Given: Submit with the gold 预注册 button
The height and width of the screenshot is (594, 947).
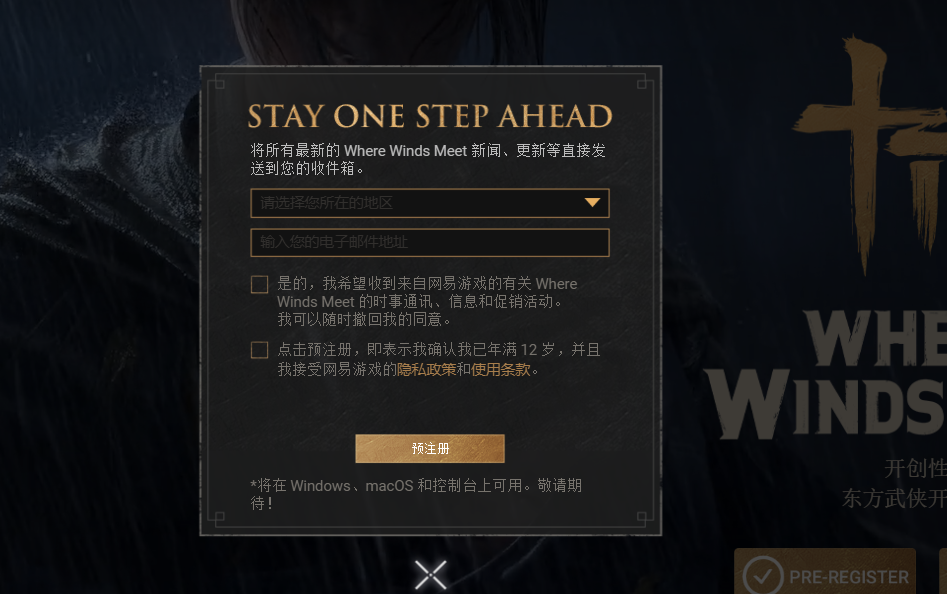Looking at the screenshot, I should click(430, 449).
